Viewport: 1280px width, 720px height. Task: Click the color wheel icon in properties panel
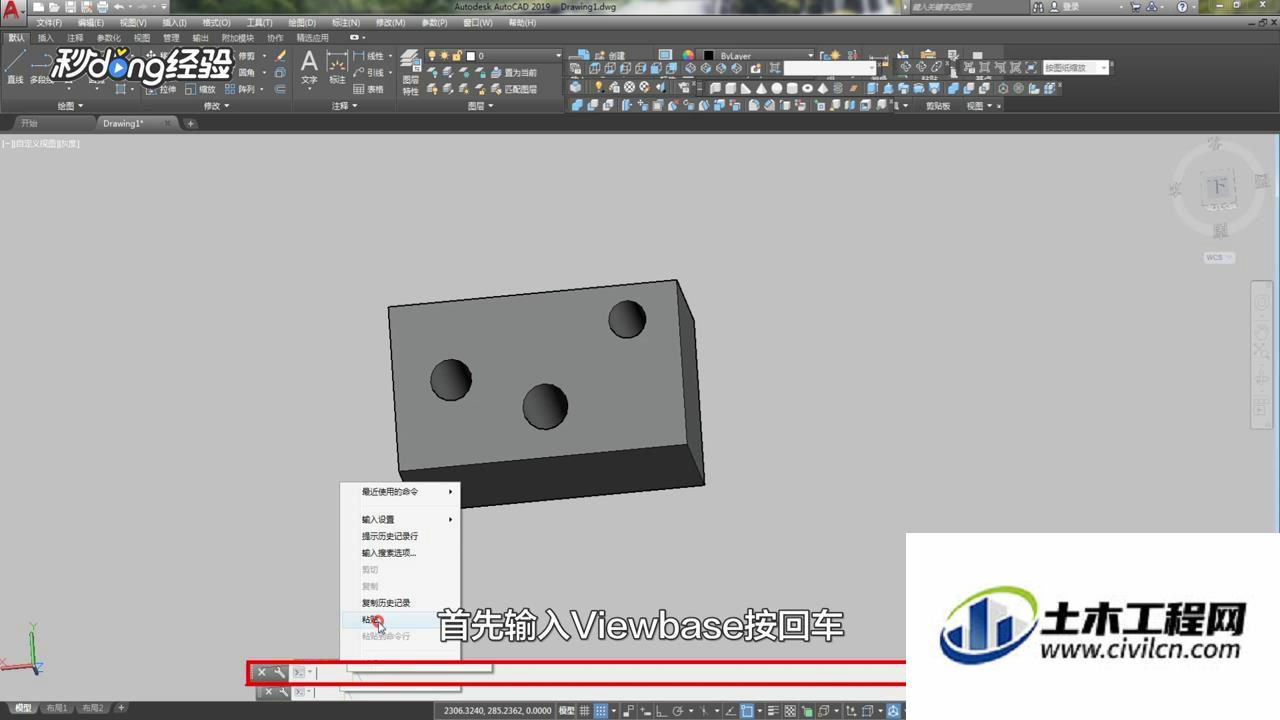688,56
